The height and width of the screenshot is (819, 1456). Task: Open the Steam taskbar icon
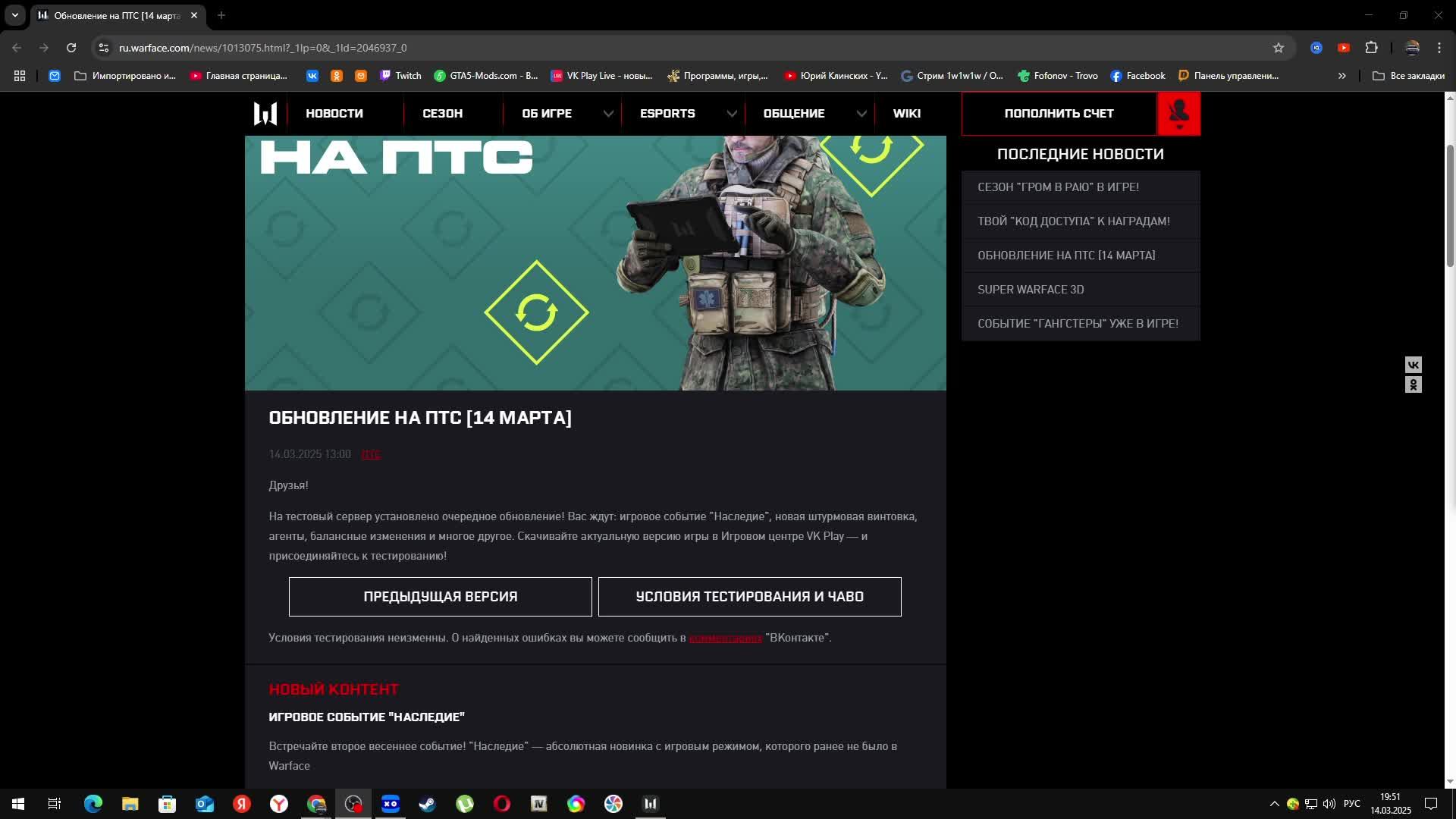point(428,804)
